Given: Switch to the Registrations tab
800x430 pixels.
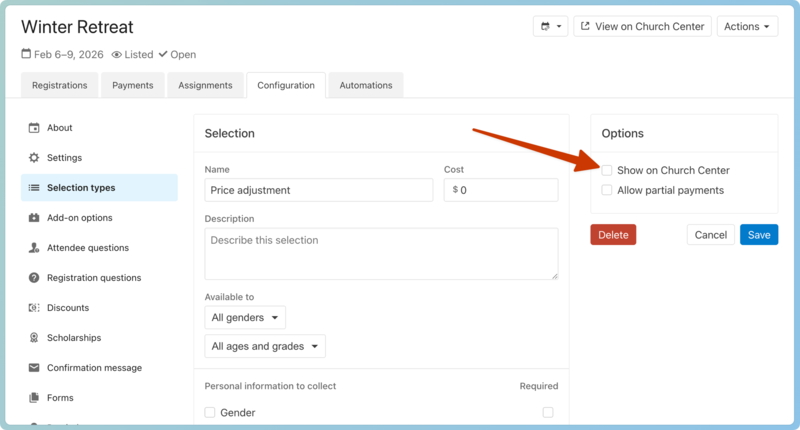Looking at the screenshot, I should (59, 86).
